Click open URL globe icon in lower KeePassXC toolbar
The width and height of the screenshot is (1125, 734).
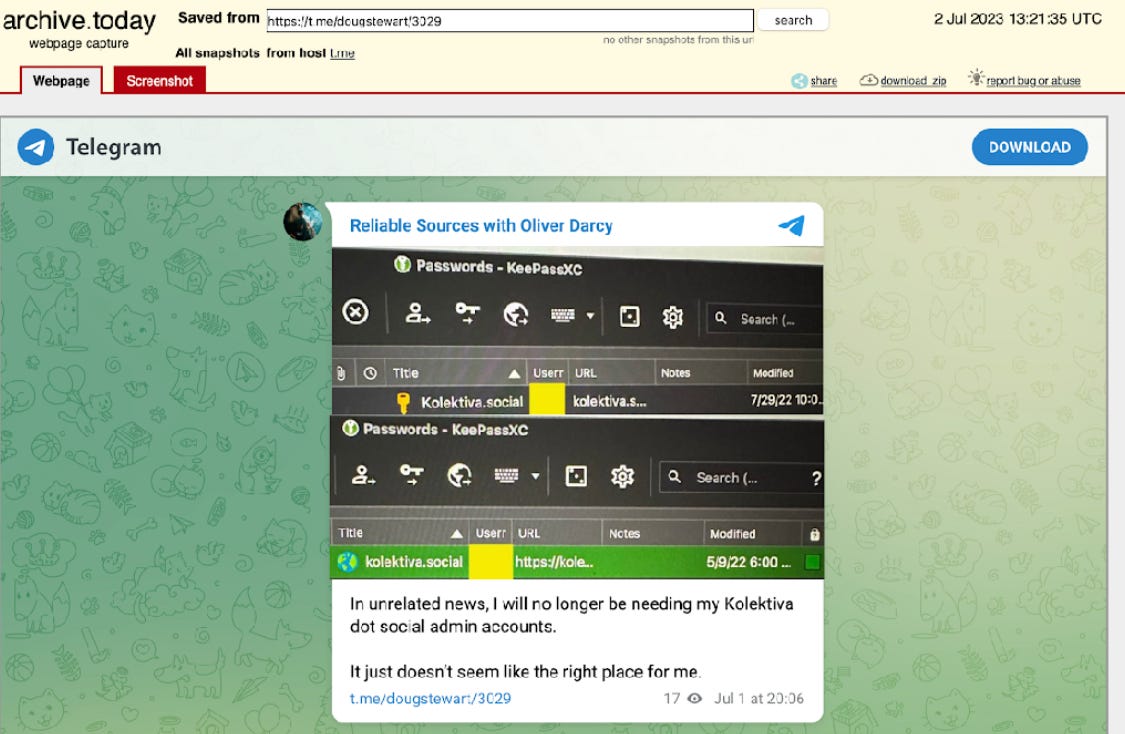click(x=459, y=475)
